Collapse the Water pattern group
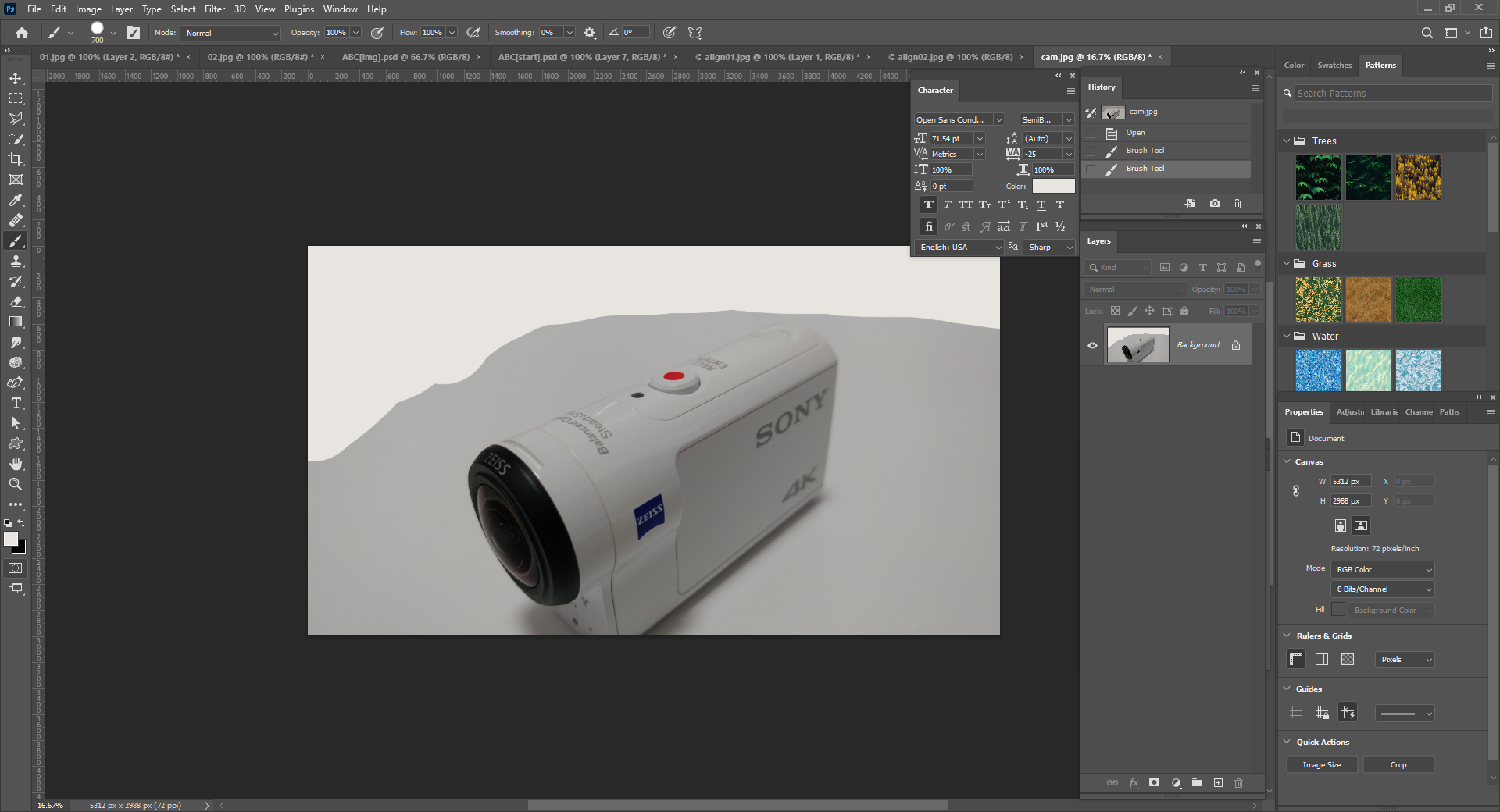 point(1287,337)
